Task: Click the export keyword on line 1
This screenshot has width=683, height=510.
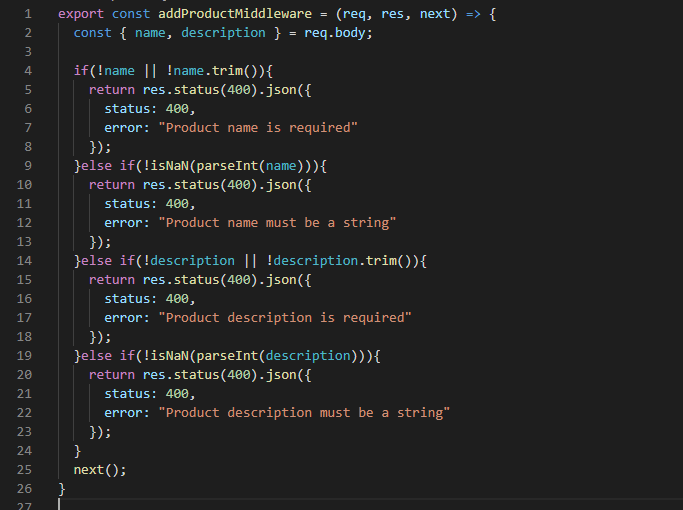Action: coord(81,14)
